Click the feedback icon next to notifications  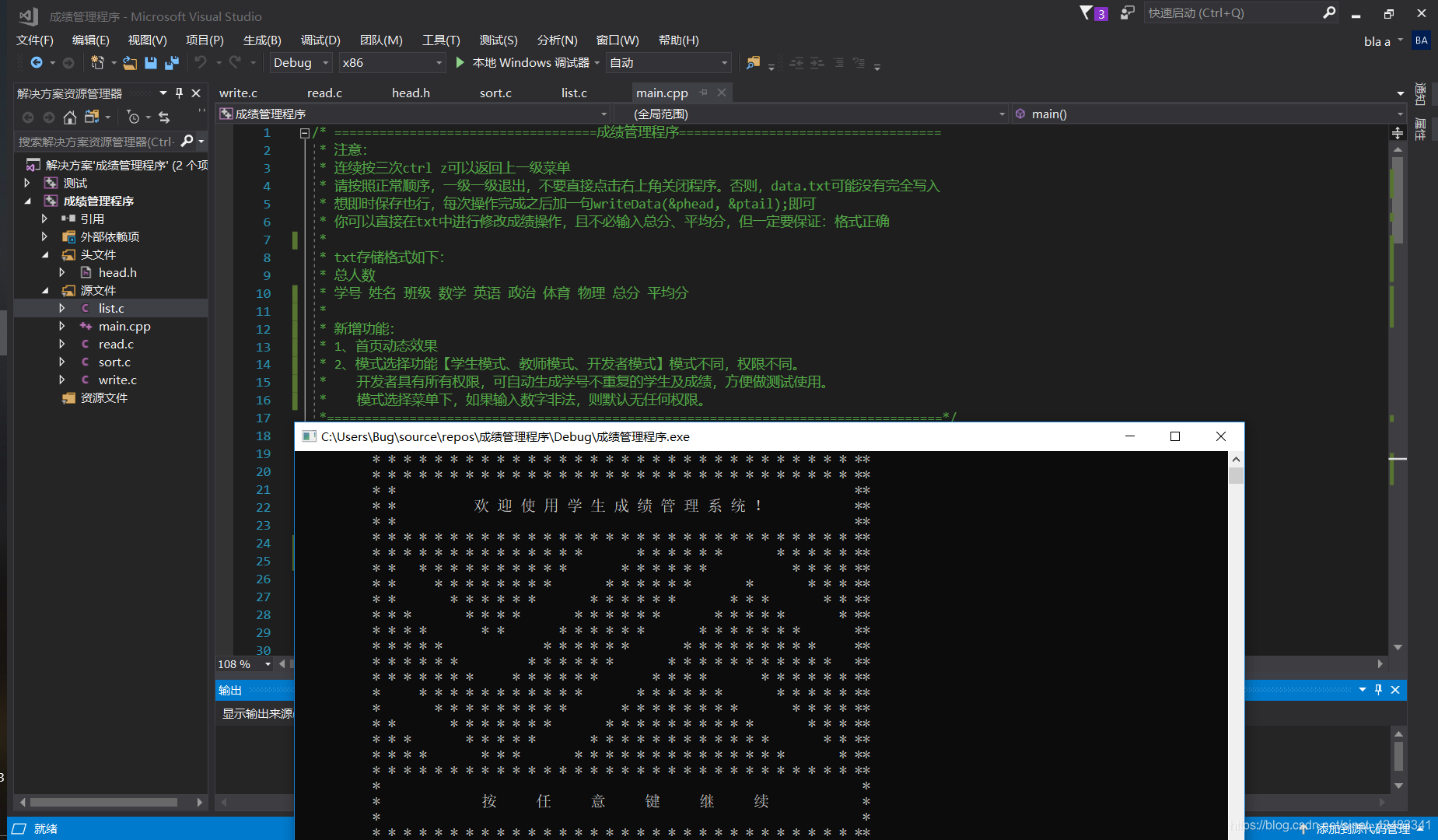1127,12
